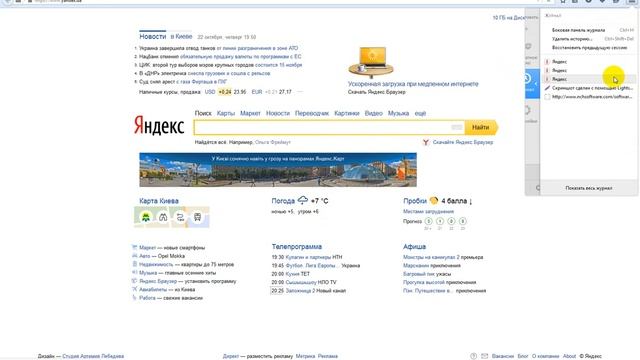Click the binoculars panorama icon on Kyiv map

click(x=163, y=217)
